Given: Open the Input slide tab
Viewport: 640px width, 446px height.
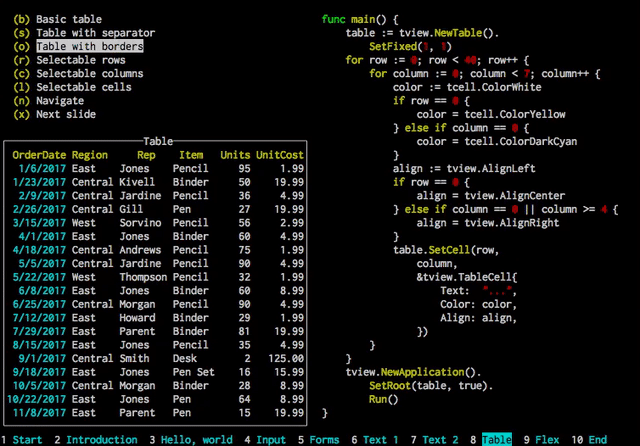Looking at the screenshot, I should click(x=270, y=439).
